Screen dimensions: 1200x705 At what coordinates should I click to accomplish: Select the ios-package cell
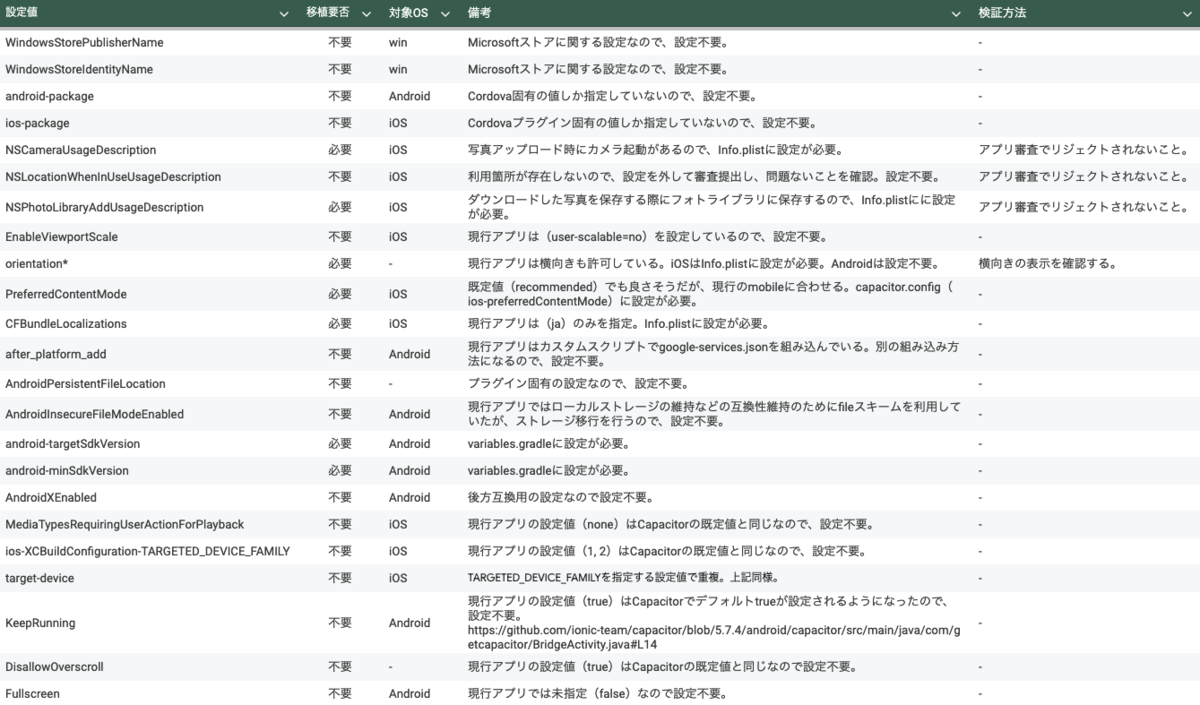tap(37, 123)
